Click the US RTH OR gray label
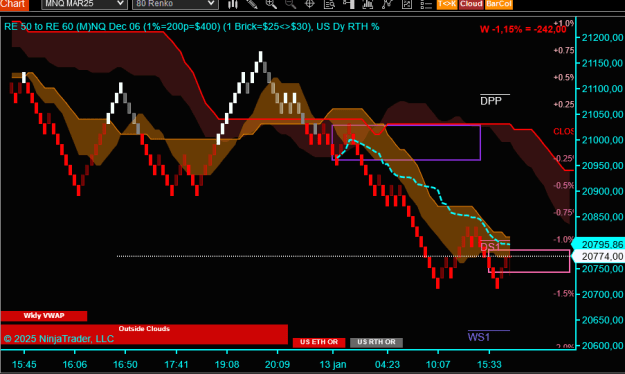The image size is (625, 374). coord(376,342)
